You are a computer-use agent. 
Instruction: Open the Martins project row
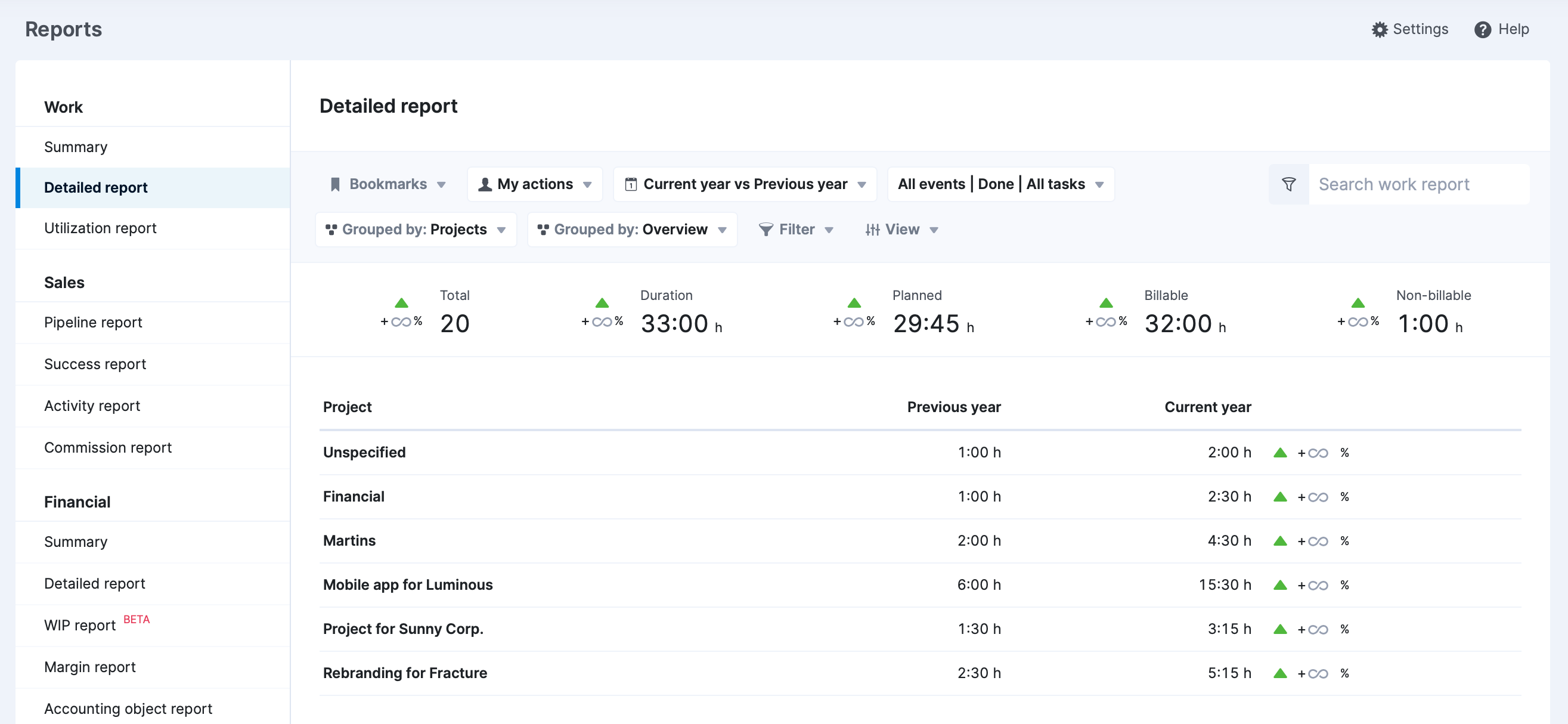tap(920, 541)
